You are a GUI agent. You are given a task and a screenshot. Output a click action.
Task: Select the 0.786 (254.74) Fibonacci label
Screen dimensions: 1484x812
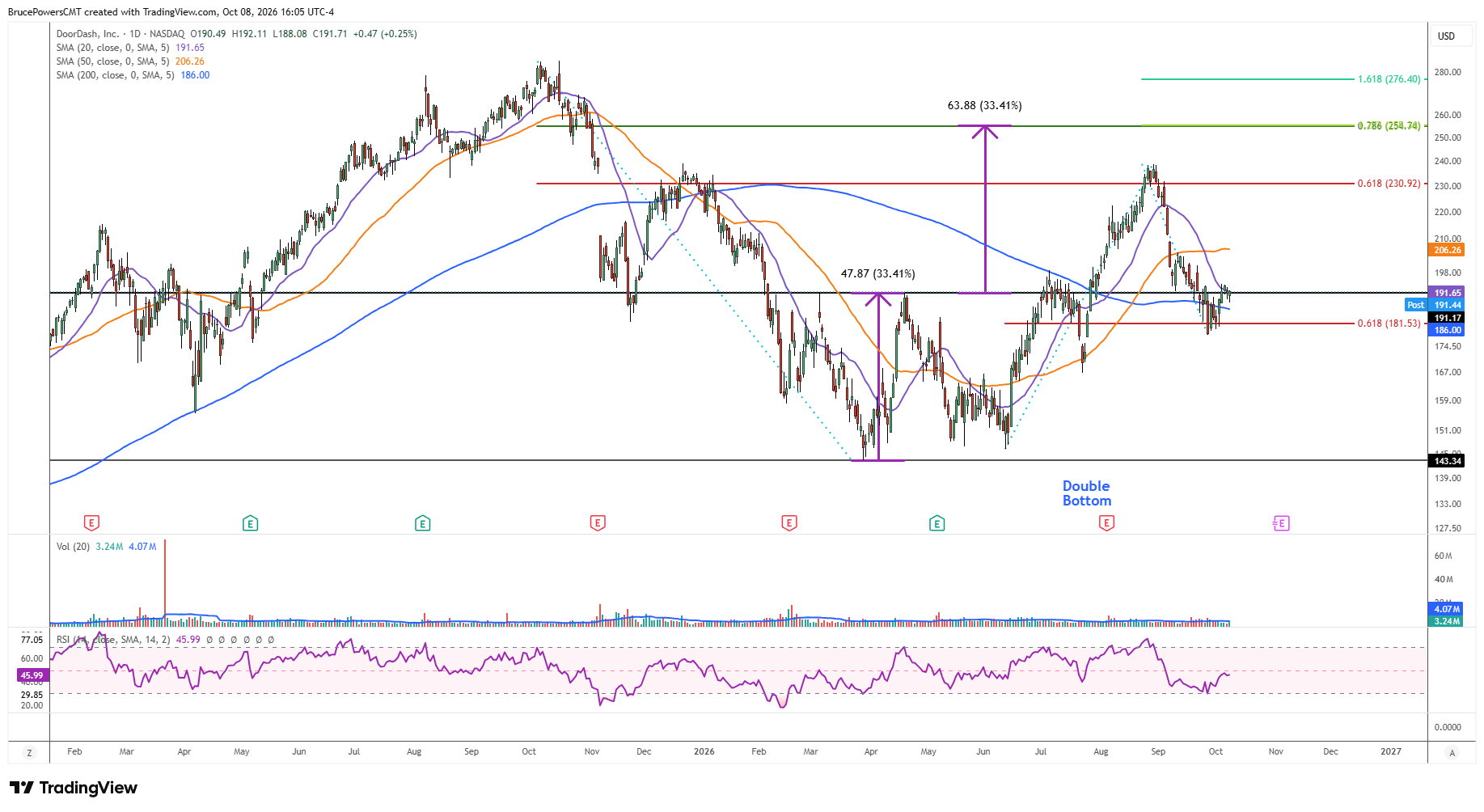coord(1389,125)
